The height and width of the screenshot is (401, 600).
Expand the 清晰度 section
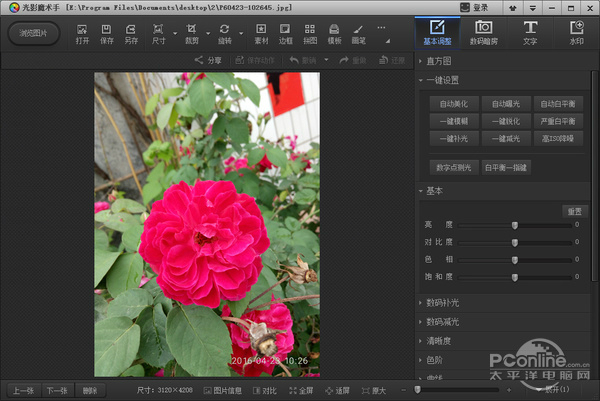tap(440, 339)
